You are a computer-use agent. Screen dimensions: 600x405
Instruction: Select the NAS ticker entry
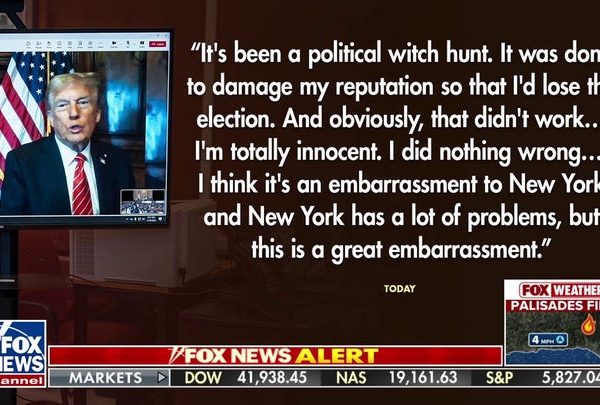[x=396, y=378]
